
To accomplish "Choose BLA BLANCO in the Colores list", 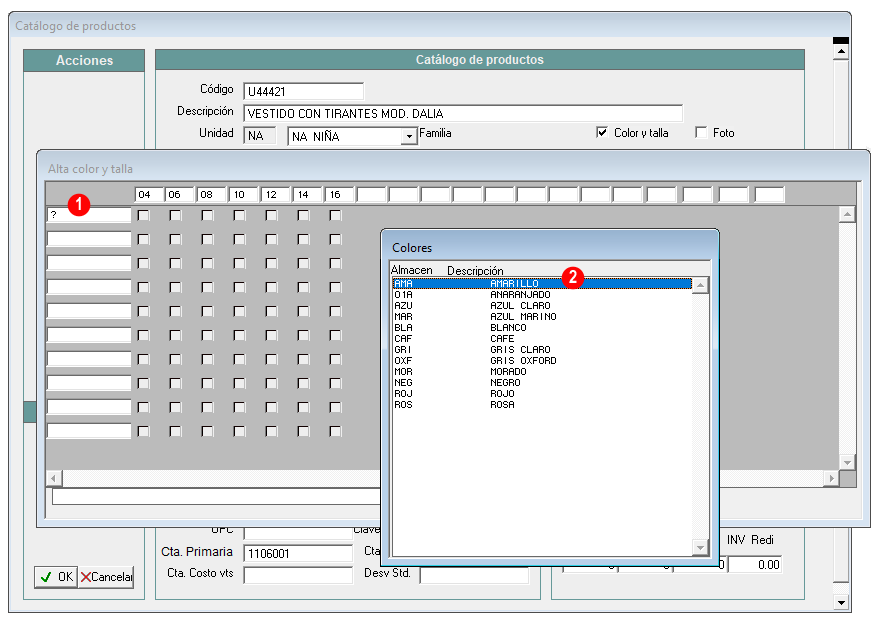I will pyautogui.click(x=542, y=328).
